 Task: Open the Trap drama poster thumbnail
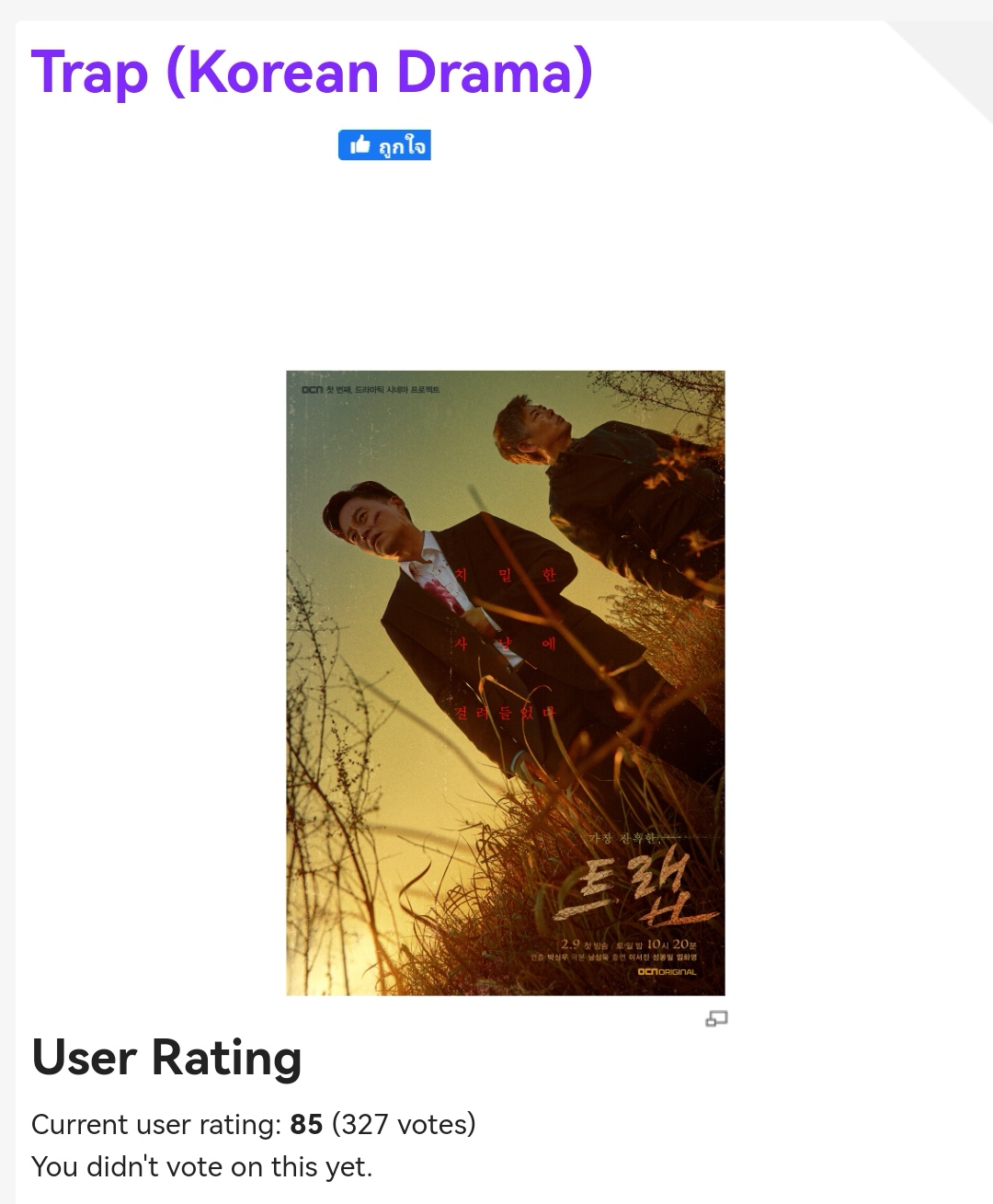506,682
